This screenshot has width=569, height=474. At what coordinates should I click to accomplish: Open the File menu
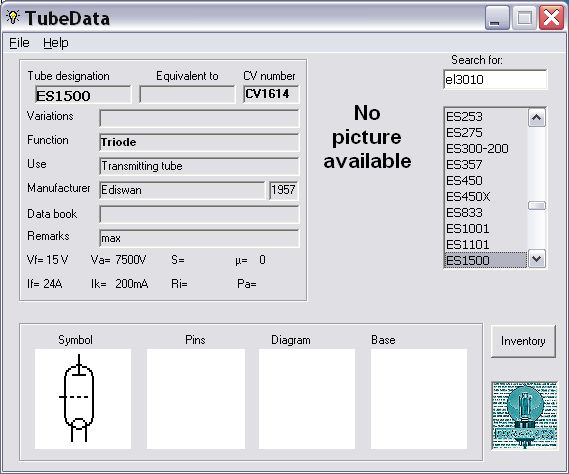[x=19, y=43]
